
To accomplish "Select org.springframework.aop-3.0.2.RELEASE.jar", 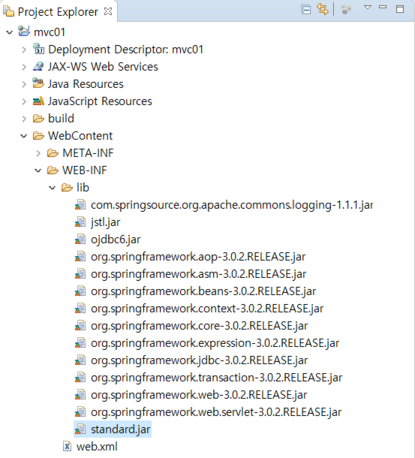I will (x=198, y=257).
